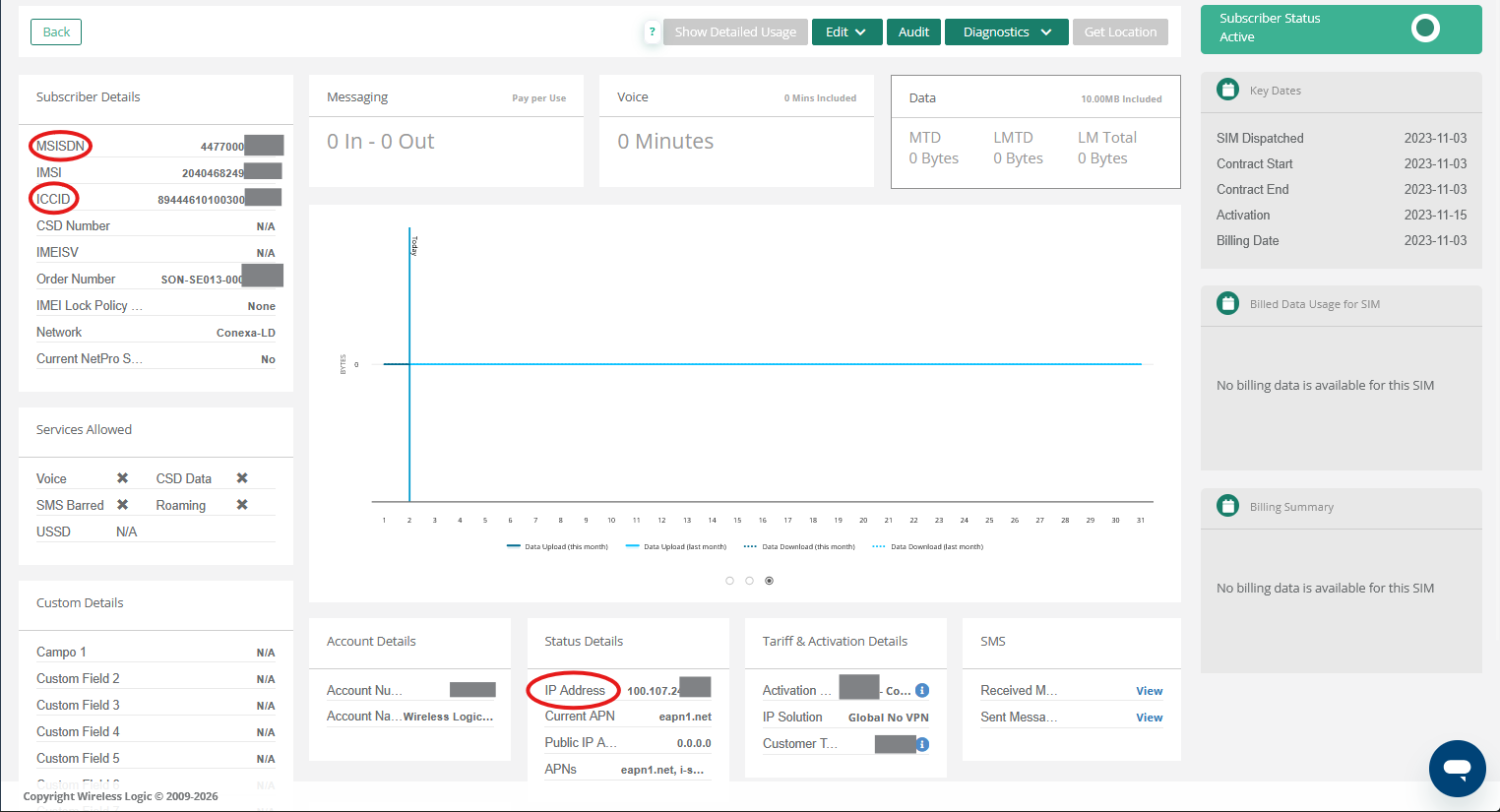1500x812 pixels.
Task: Click the Activation row info icon
Action: tap(922, 691)
